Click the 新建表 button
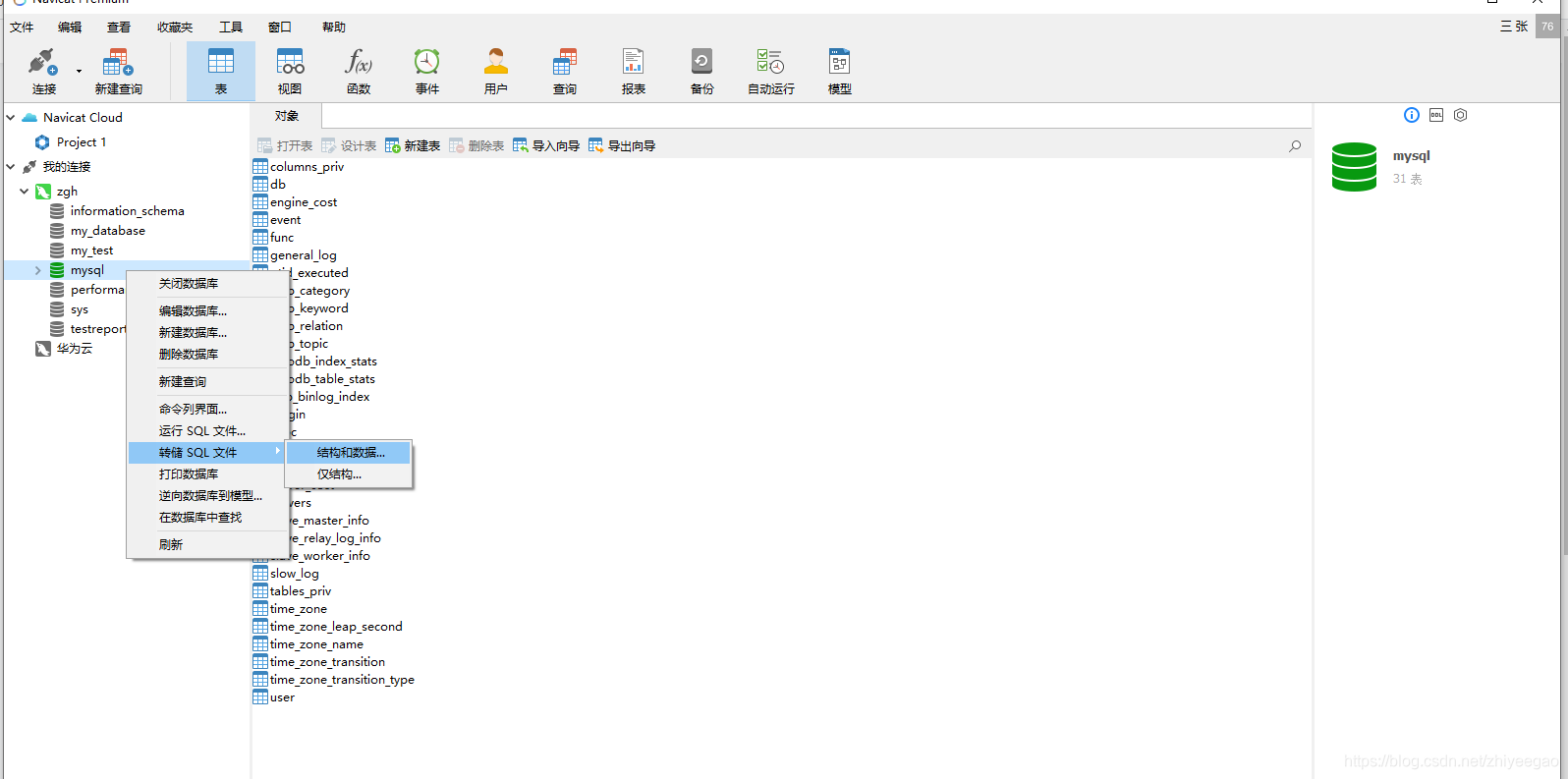 [x=413, y=145]
